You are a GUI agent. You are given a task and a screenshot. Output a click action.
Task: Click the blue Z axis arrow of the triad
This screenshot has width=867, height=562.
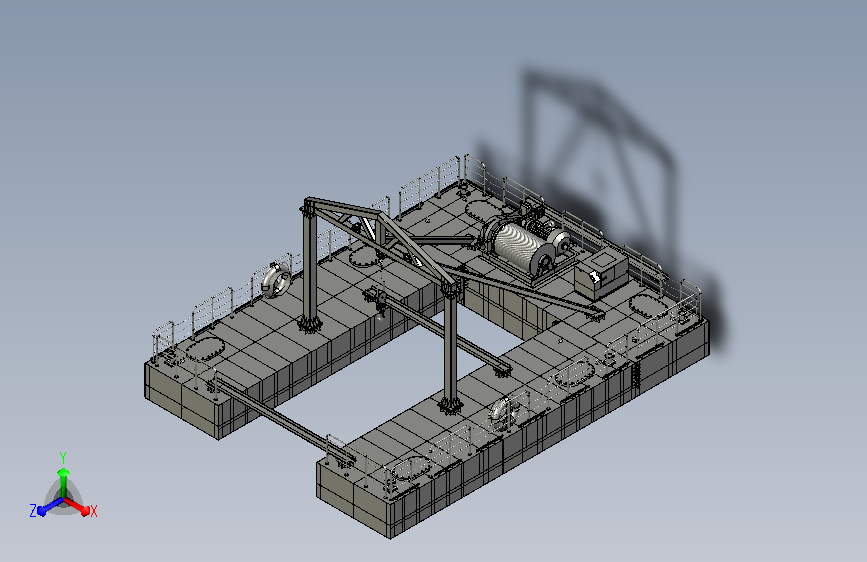pyautogui.click(x=50, y=507)
